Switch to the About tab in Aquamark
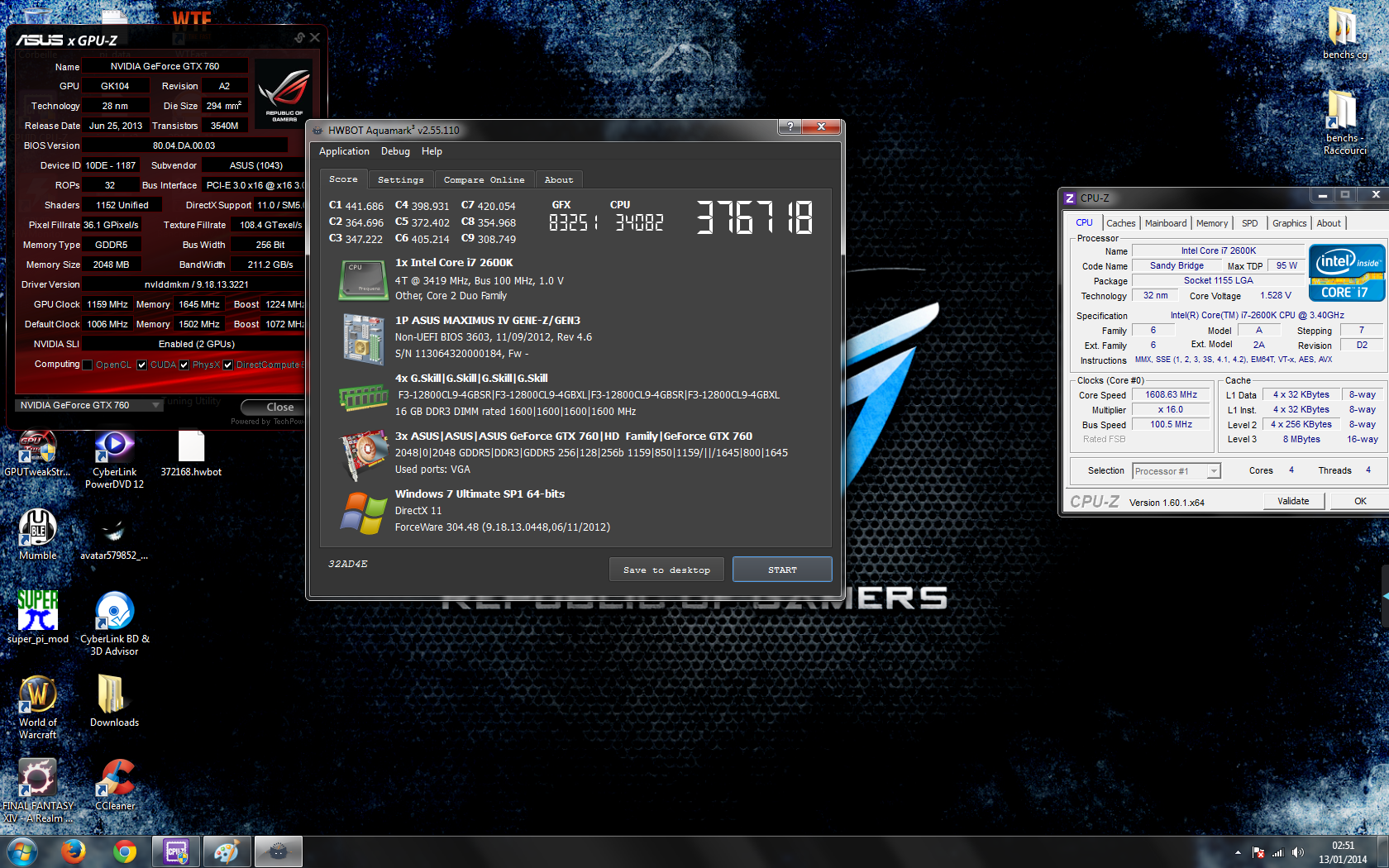Viewport: 1389px width, 868px height. tap(559, 179)
